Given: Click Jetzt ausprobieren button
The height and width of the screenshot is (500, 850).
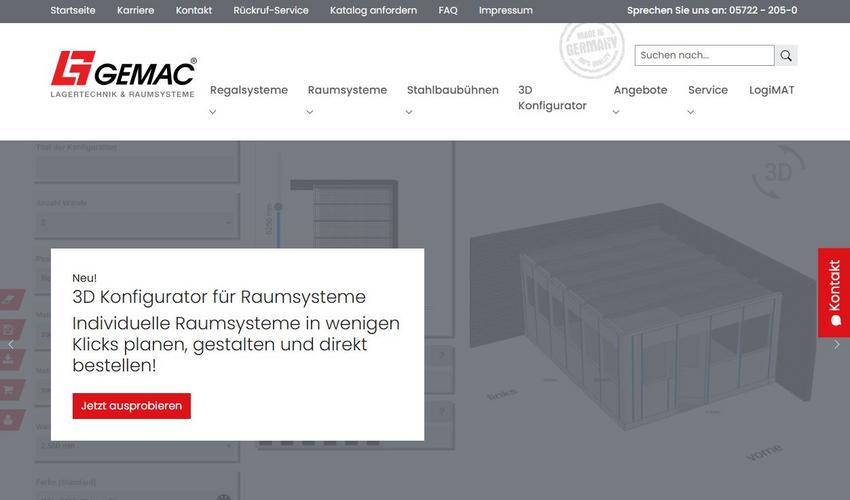Looking at the screenshot, I should (x=132, y=406).
